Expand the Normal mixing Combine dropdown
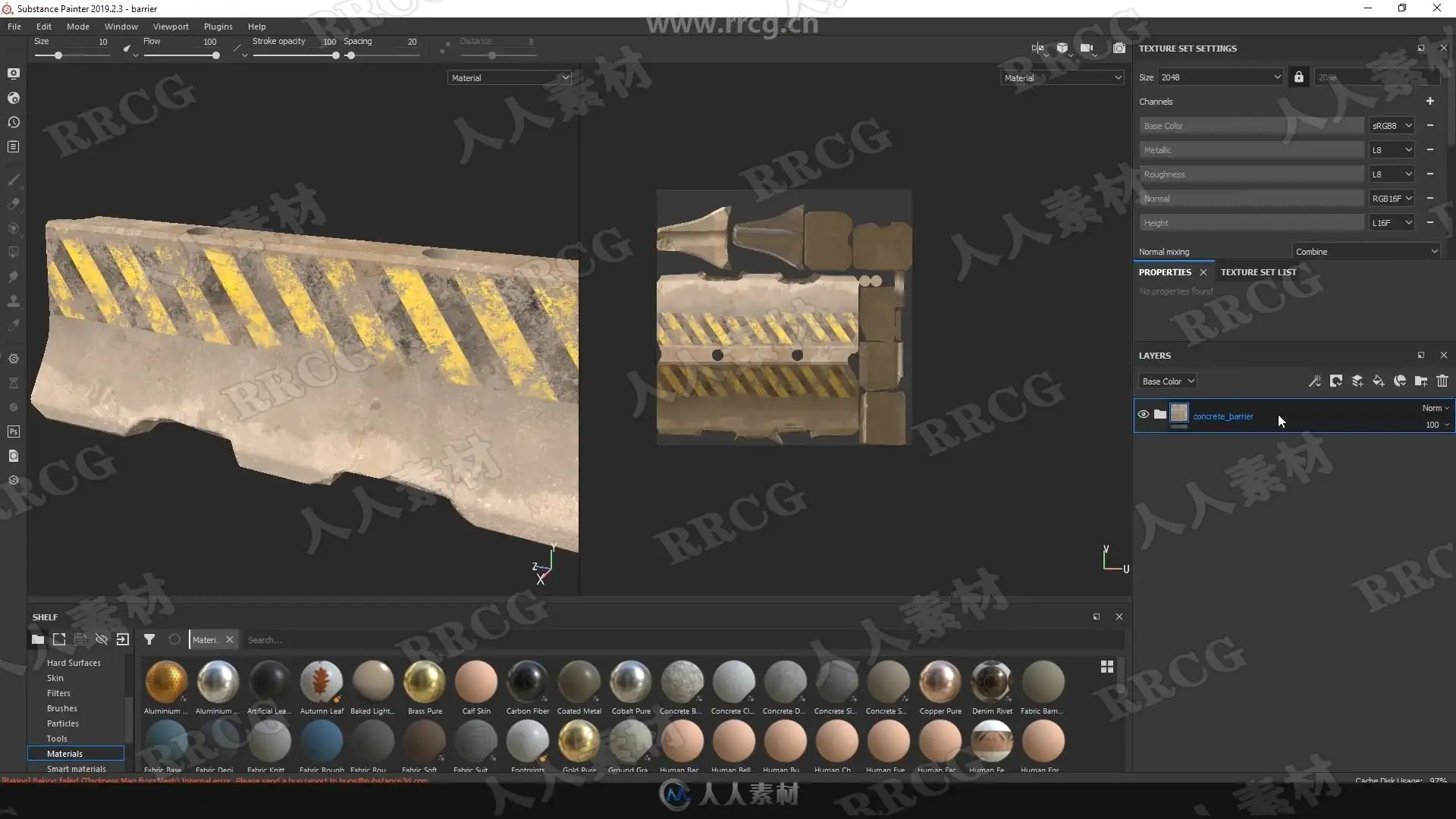The height and width of the screenshot is (819, 1456). click(1365, 252)
